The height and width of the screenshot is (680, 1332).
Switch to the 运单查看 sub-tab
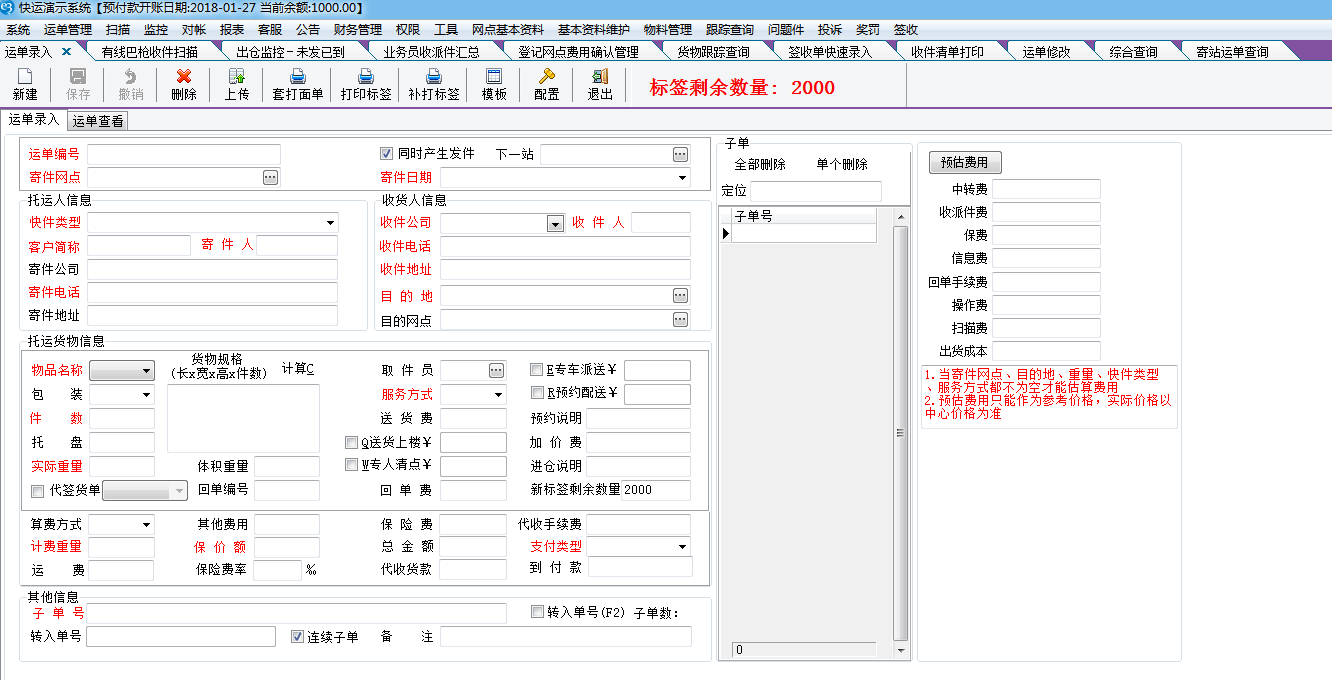coord(98,122)
